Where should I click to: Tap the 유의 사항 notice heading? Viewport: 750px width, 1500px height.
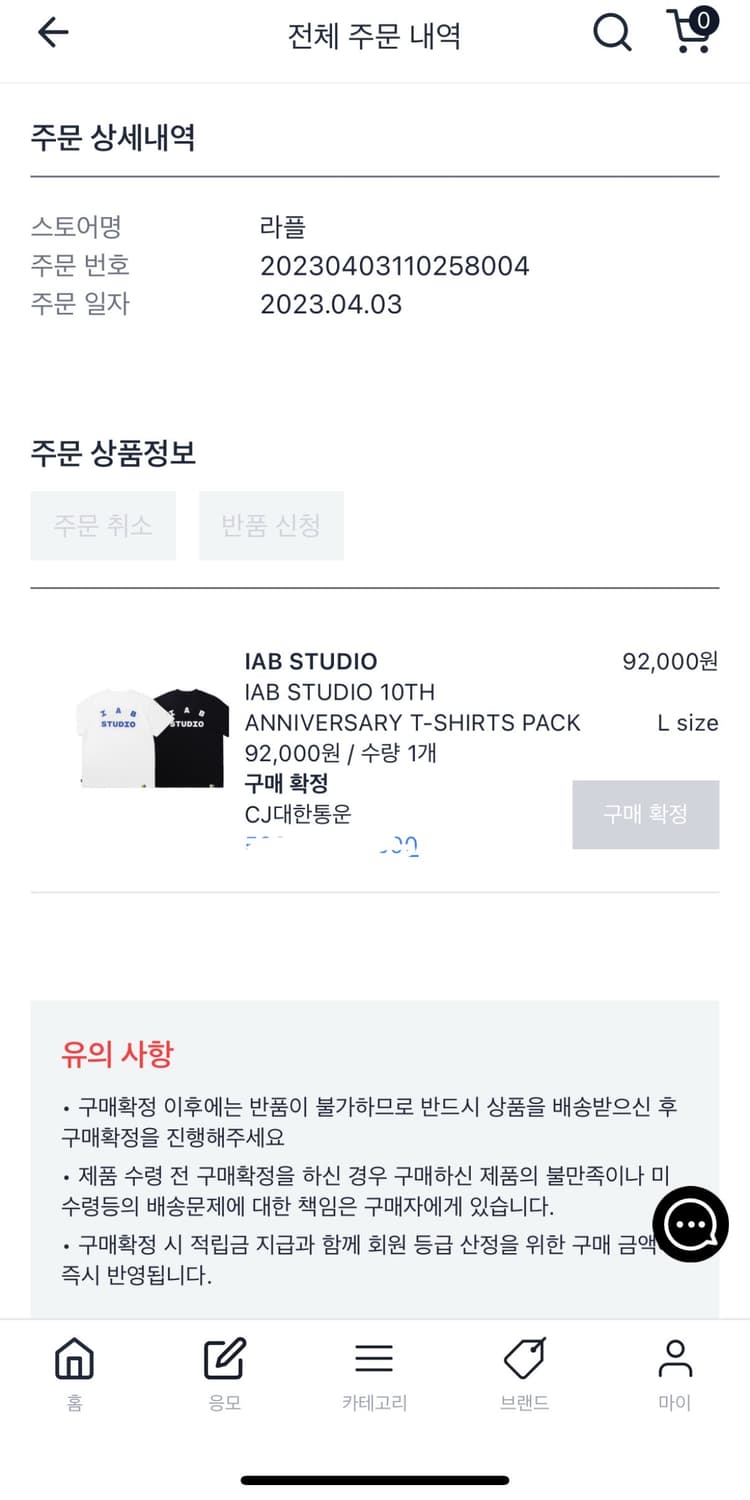[117, 1053]
